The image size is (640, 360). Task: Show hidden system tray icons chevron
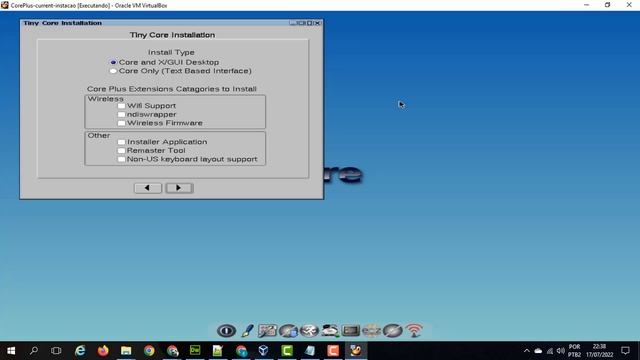[527, 351]
